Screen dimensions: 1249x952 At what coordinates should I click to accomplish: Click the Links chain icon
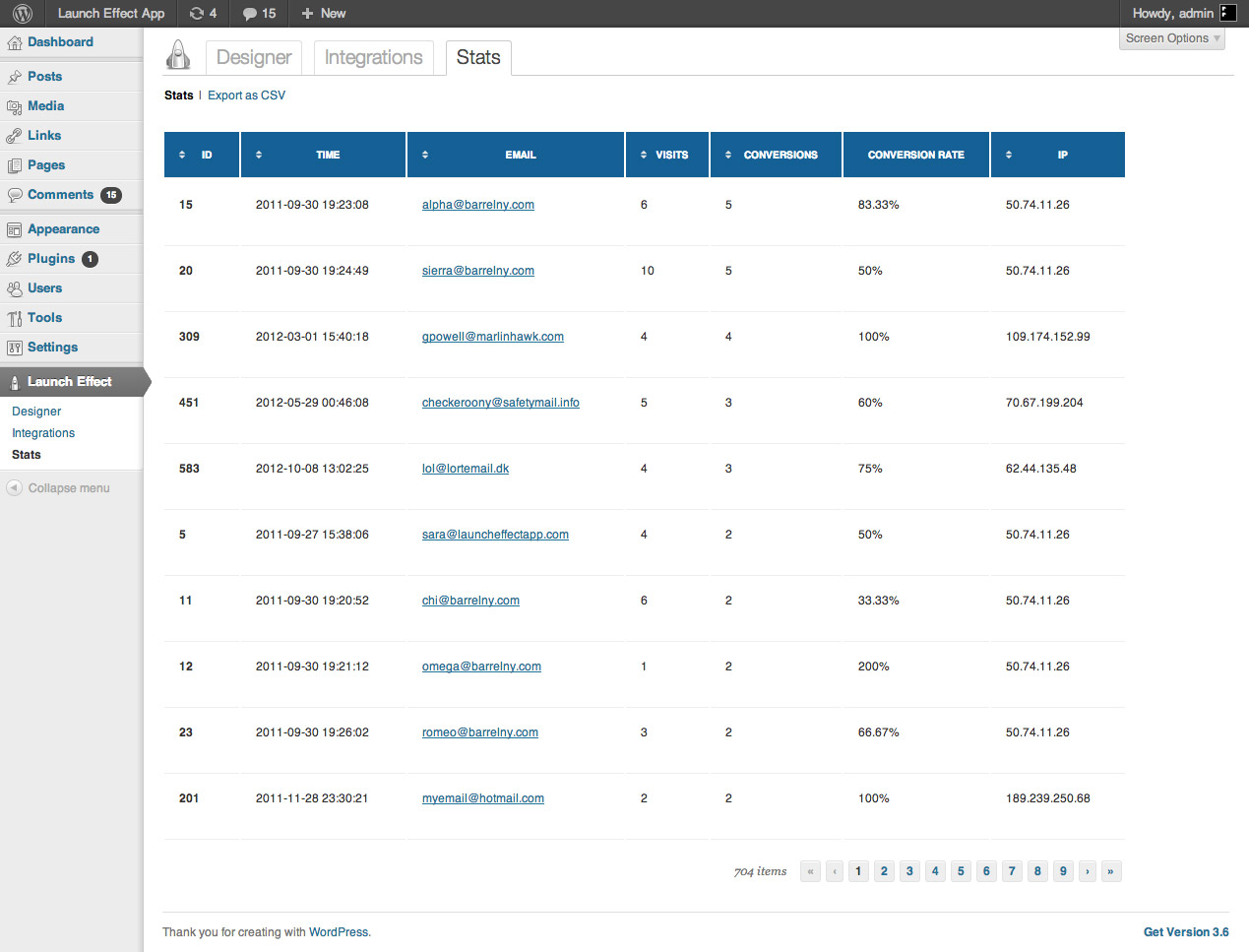(14, 136)
